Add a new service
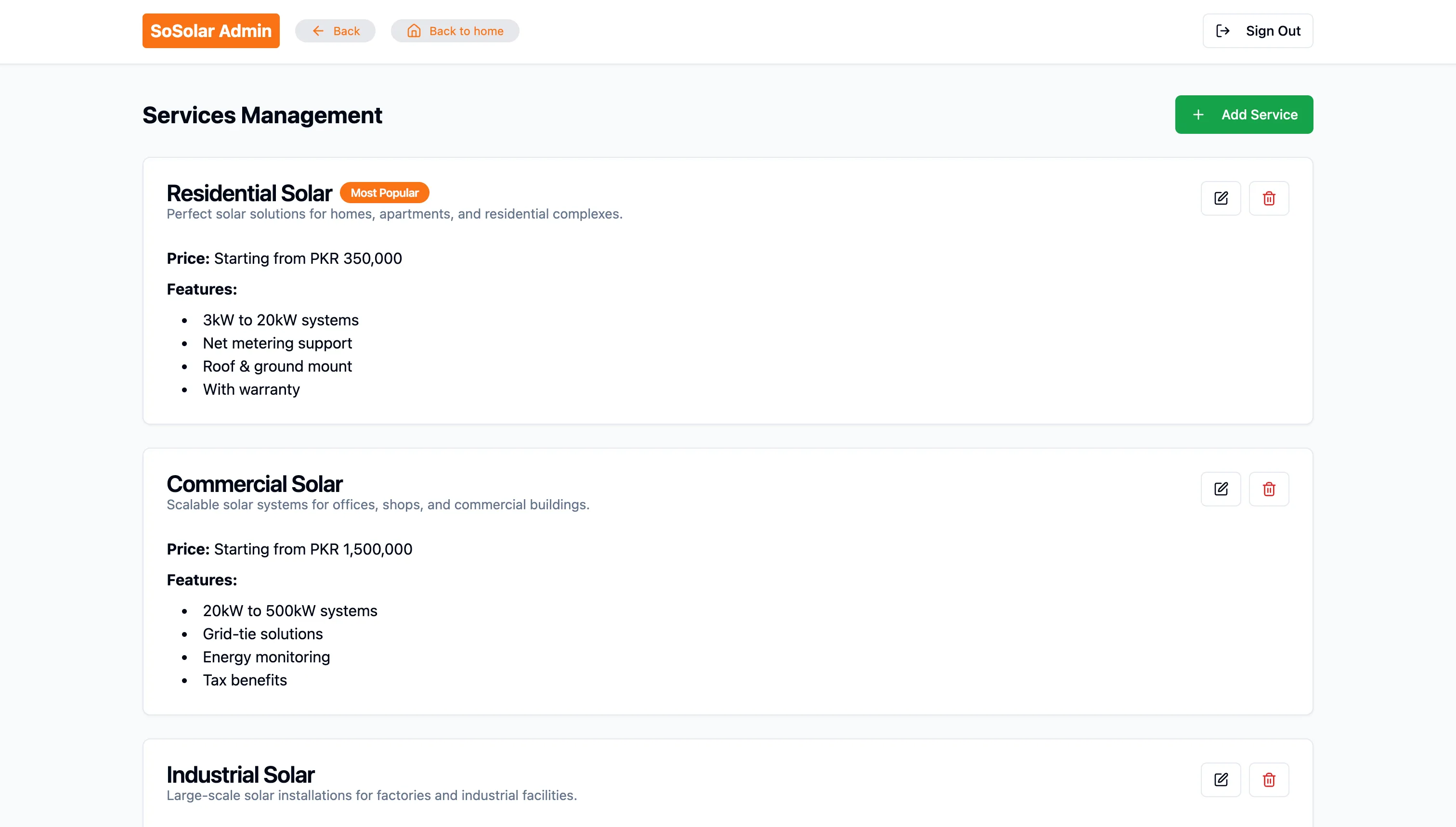Screen dimensions: 1456x827 click(1244, 115)
